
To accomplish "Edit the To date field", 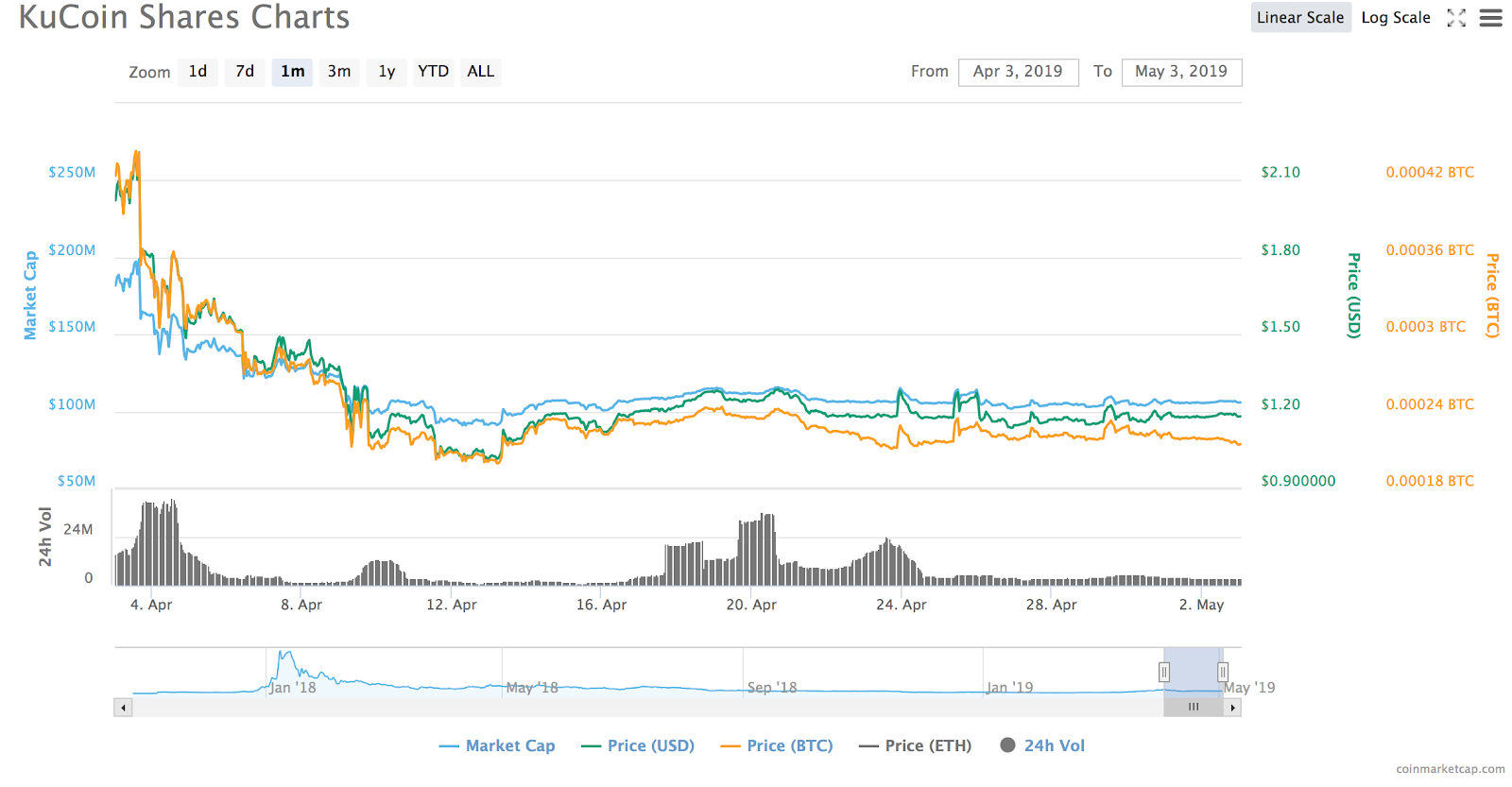I will click(x=1181, y=72).
